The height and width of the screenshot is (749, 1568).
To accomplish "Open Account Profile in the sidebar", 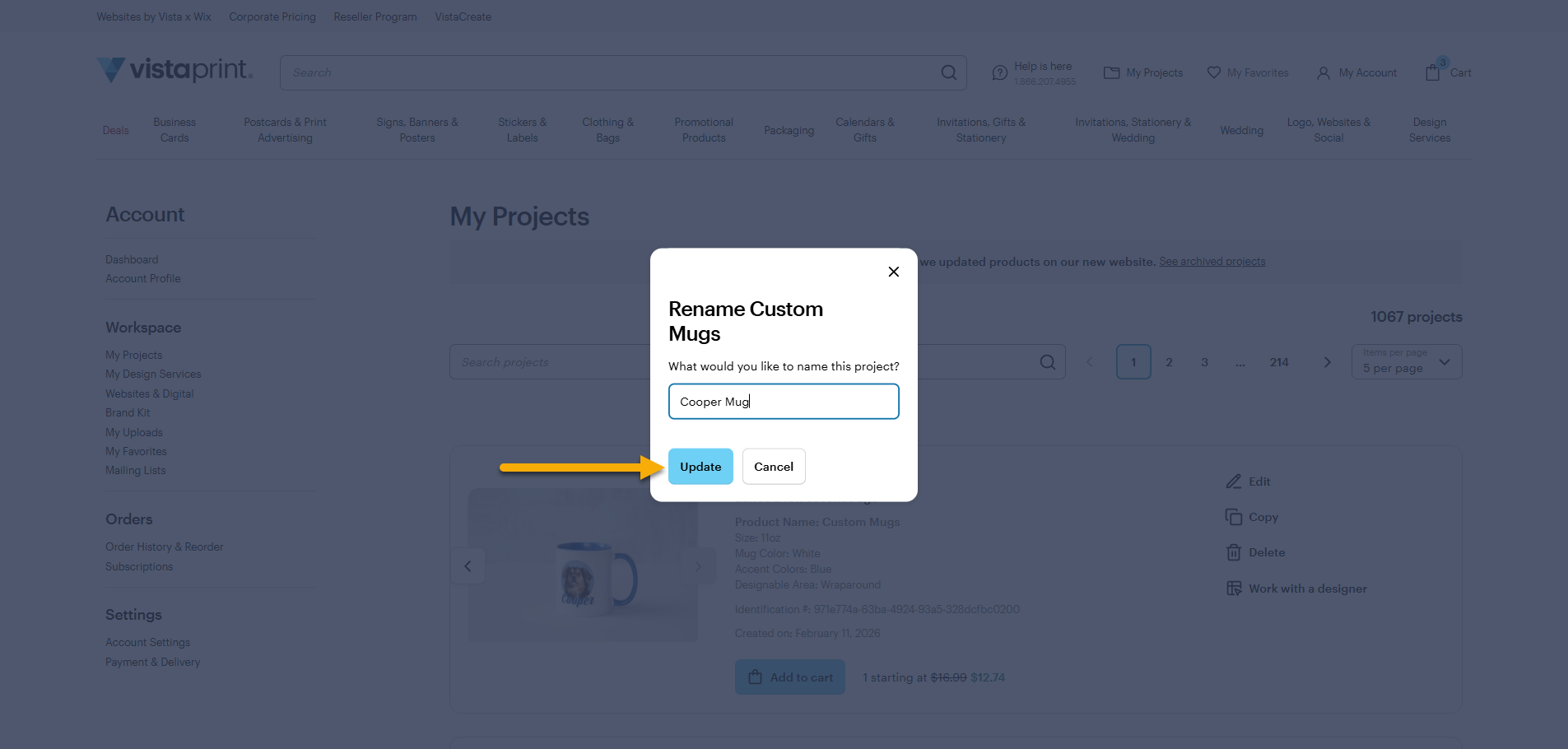I will click(143, 278).
